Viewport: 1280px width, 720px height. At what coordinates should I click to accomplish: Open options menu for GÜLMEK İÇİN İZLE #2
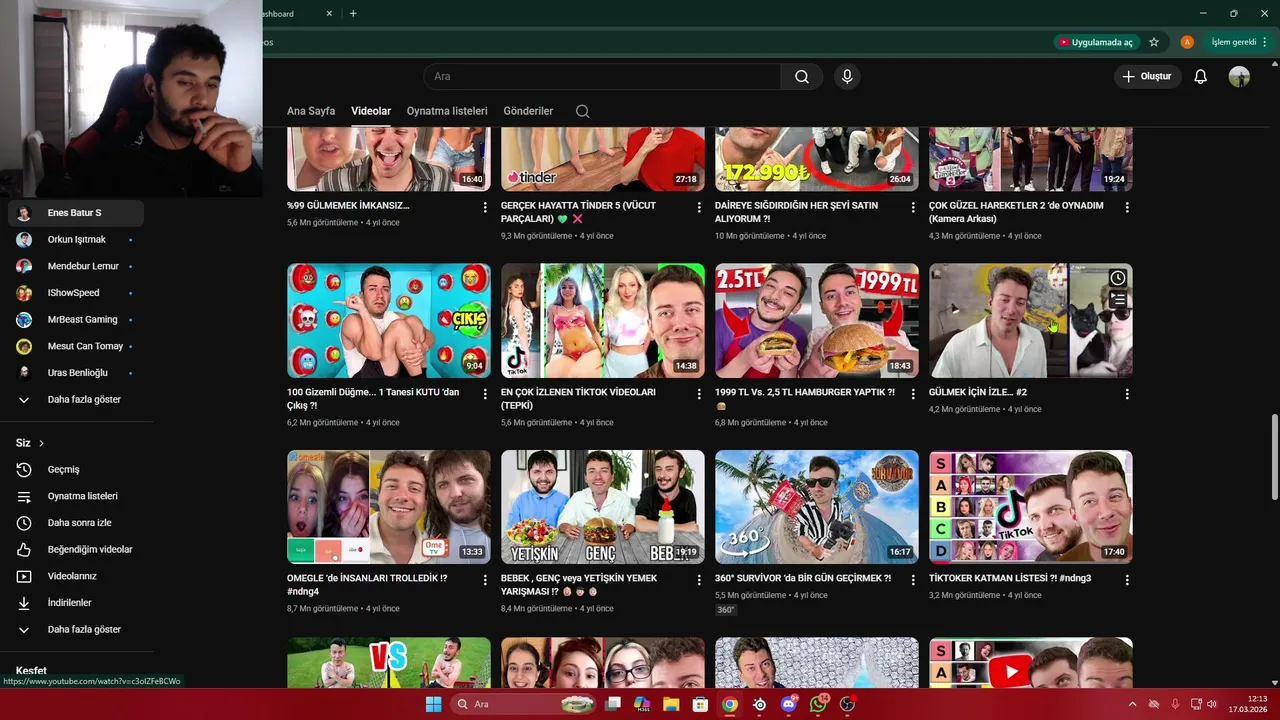click(1127, 394)
